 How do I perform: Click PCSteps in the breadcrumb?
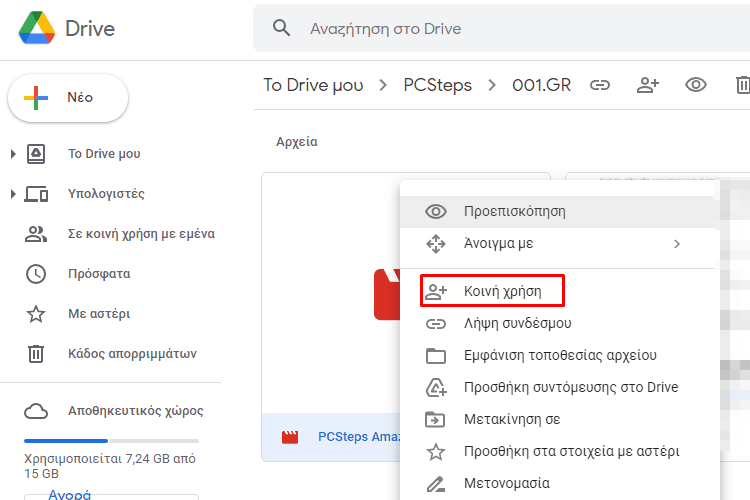tap(437, 85)
